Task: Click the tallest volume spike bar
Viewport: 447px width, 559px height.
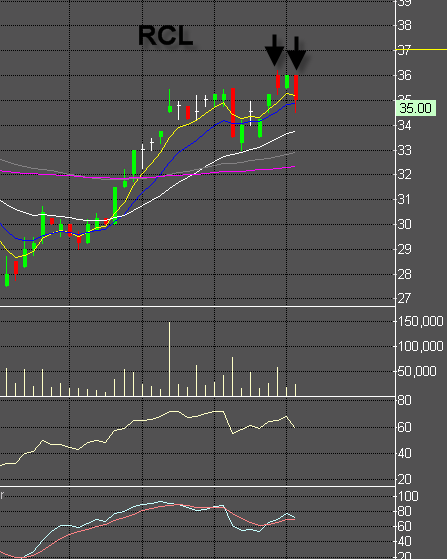Action: tap(169, 359)
